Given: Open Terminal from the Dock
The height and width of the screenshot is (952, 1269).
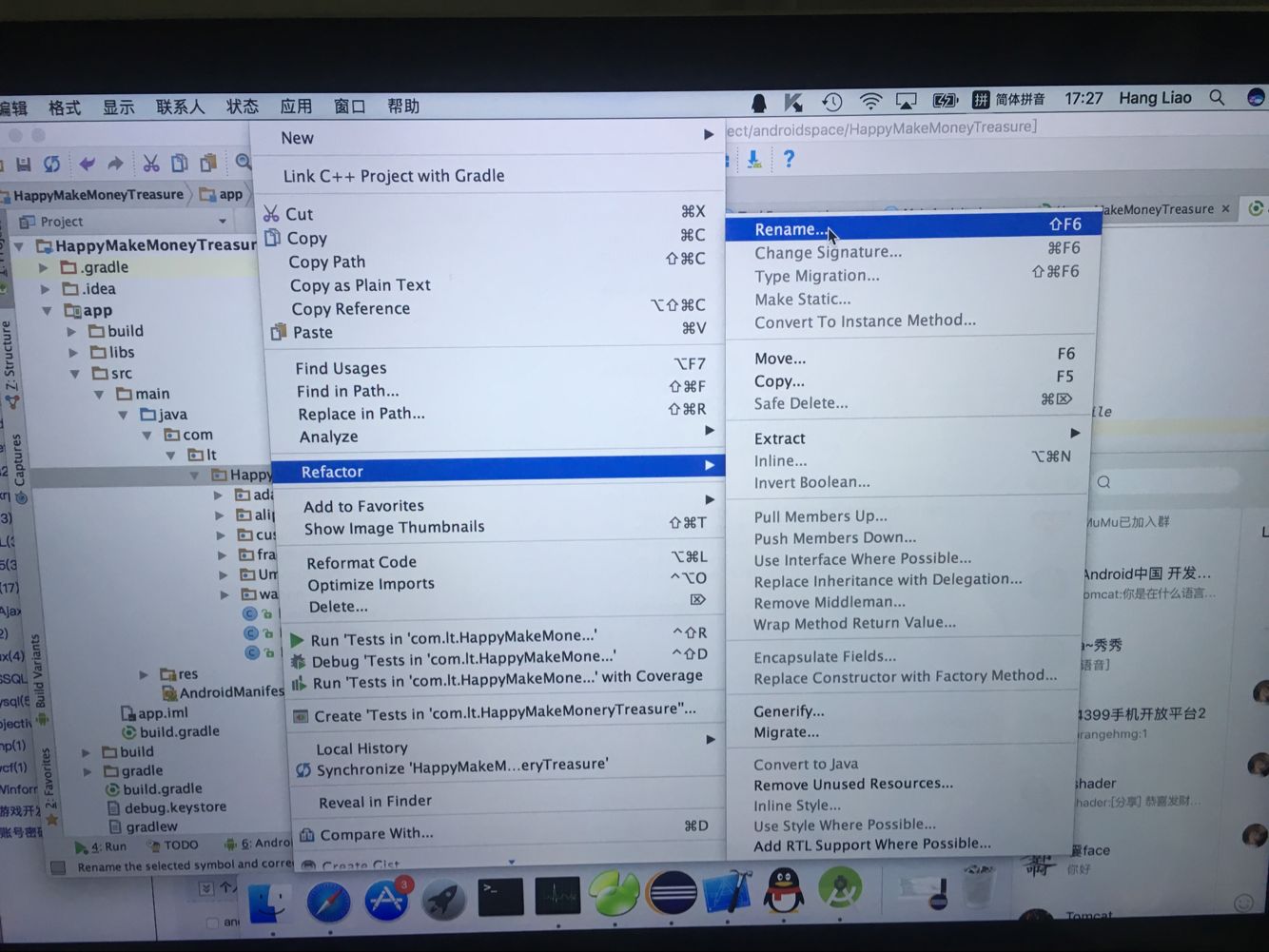Looking at the screenshot, I should pos(500,896).
